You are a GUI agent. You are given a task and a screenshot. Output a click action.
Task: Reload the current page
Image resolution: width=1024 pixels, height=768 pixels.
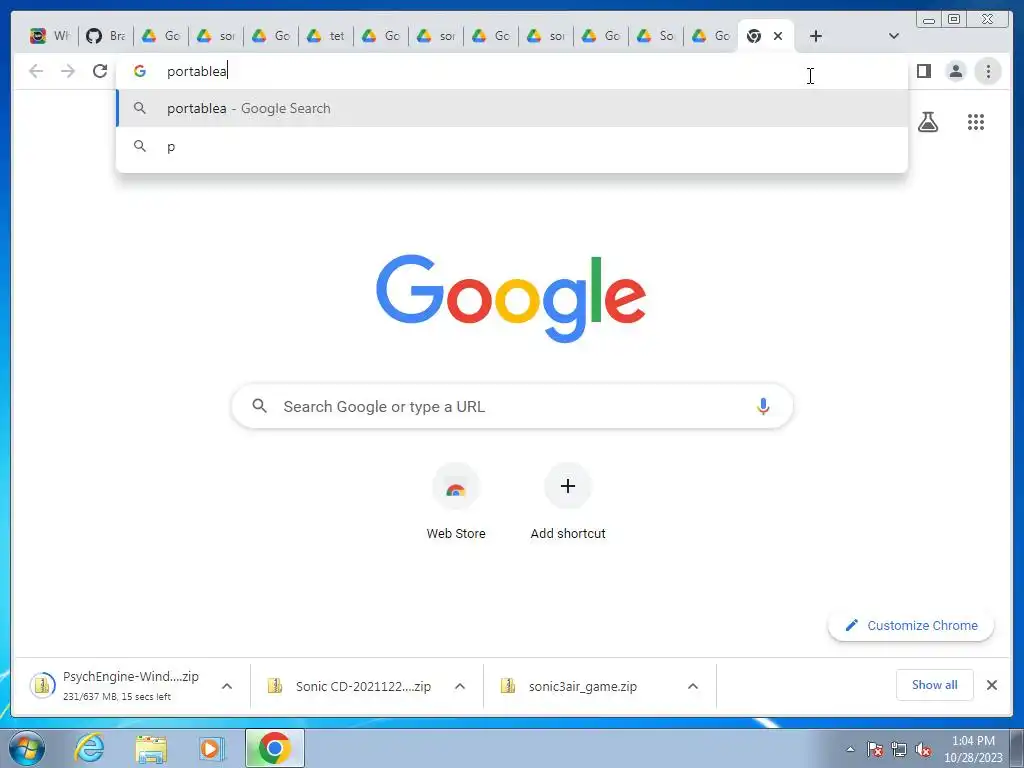click(100, 71)
